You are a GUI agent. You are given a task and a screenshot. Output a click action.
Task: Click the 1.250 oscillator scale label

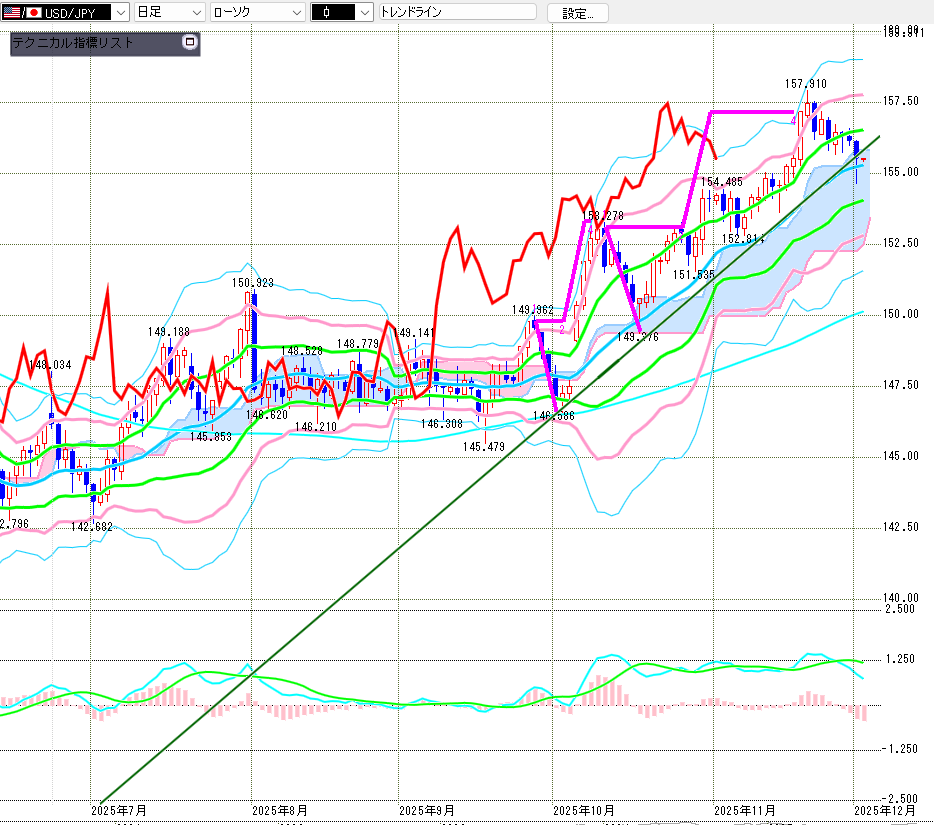900,659
